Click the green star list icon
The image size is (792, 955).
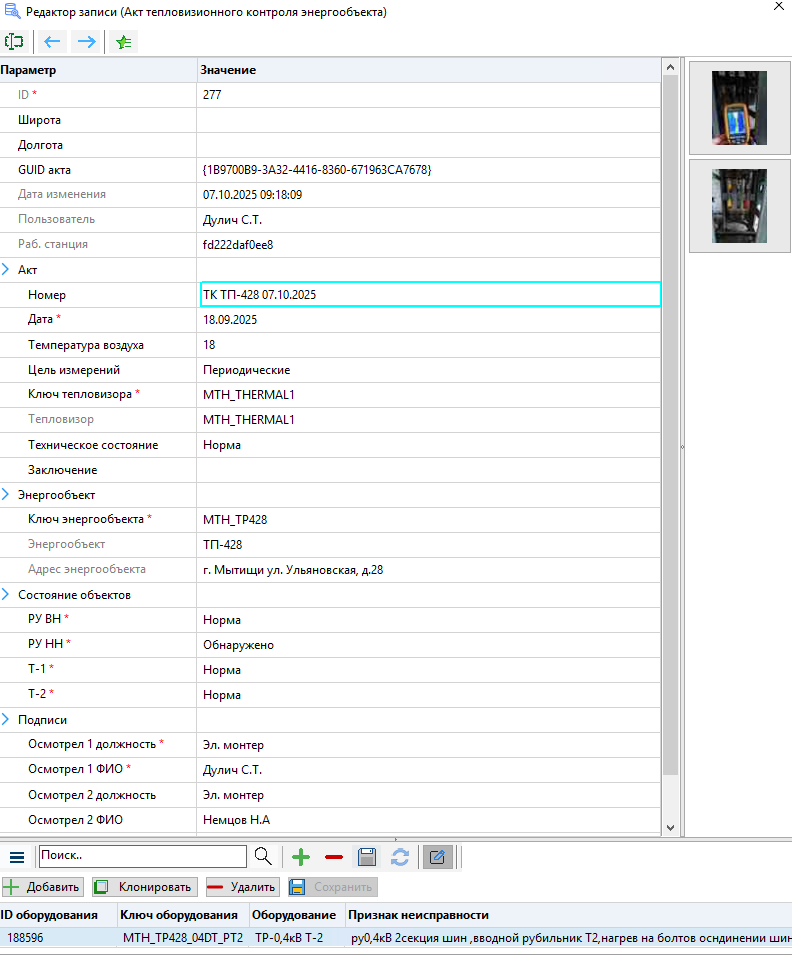[x=123, y=42]
